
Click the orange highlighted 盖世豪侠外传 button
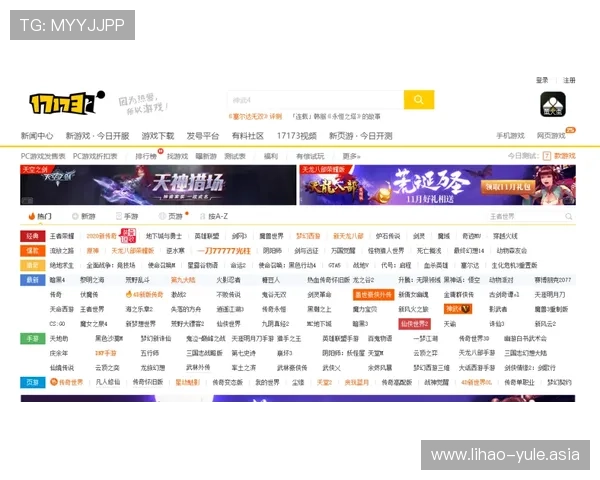[373, 294]
